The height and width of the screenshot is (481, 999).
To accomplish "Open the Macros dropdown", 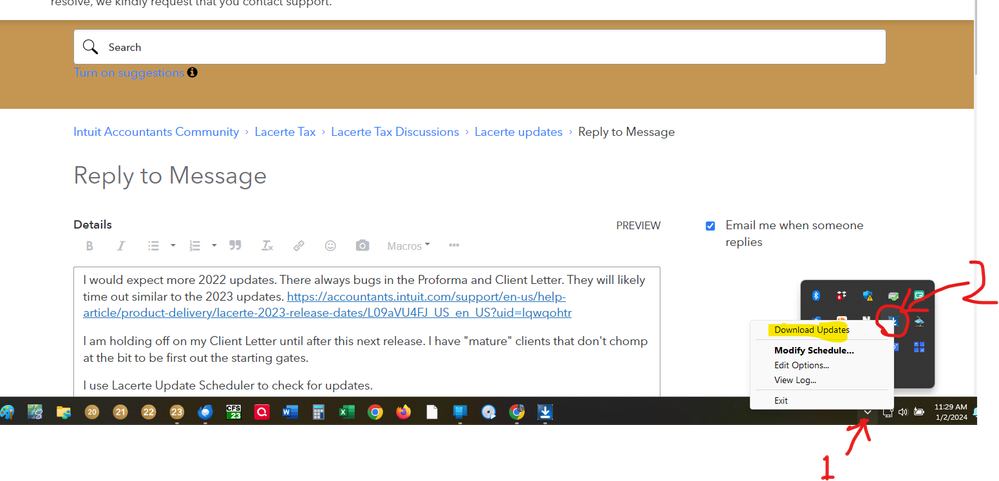I will point(408,246).
